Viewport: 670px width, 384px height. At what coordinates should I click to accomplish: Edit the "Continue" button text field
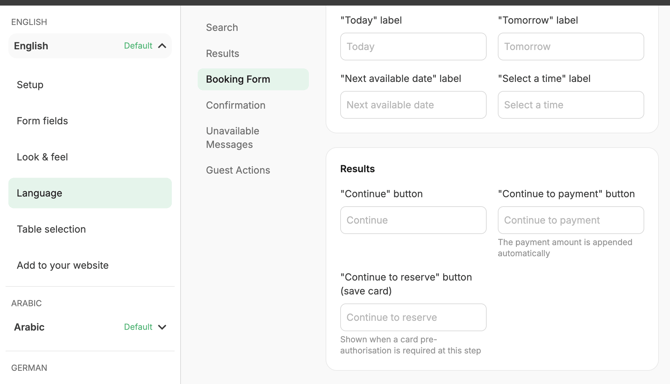(x=413, y=220)
